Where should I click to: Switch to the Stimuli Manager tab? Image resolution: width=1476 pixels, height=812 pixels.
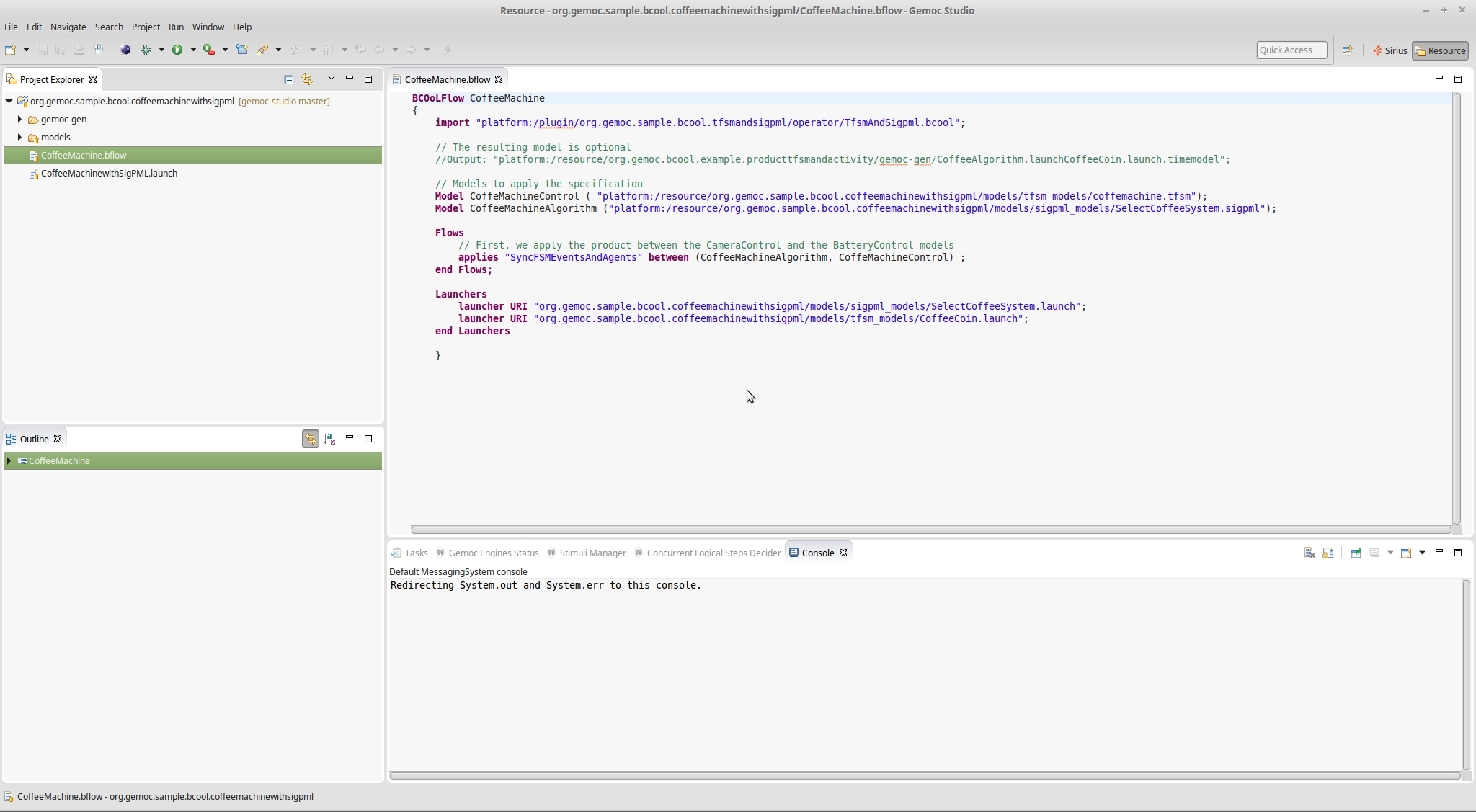[592, 553]
